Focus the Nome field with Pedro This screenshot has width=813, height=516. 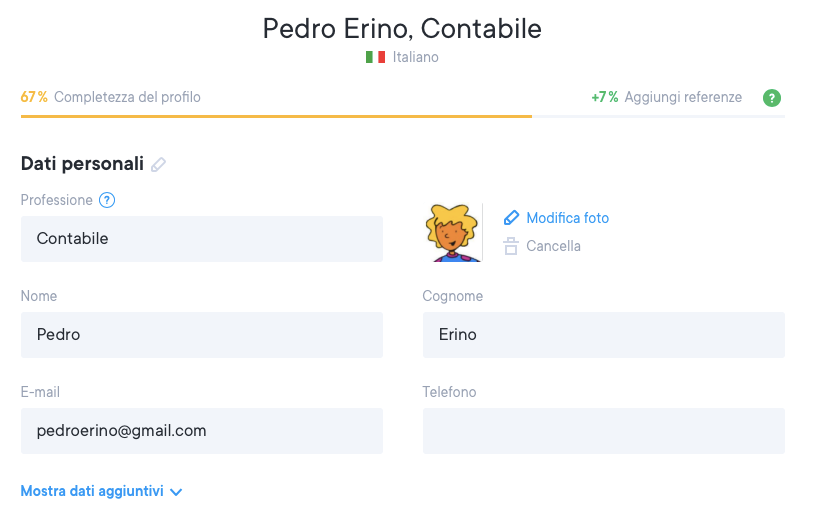tap(201, 335)
